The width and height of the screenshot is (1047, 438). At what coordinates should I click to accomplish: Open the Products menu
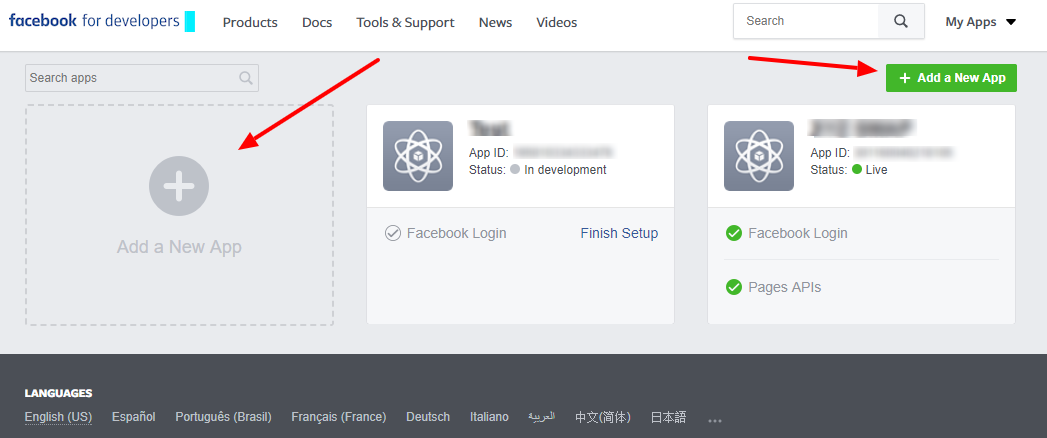(x=250, y=22)
